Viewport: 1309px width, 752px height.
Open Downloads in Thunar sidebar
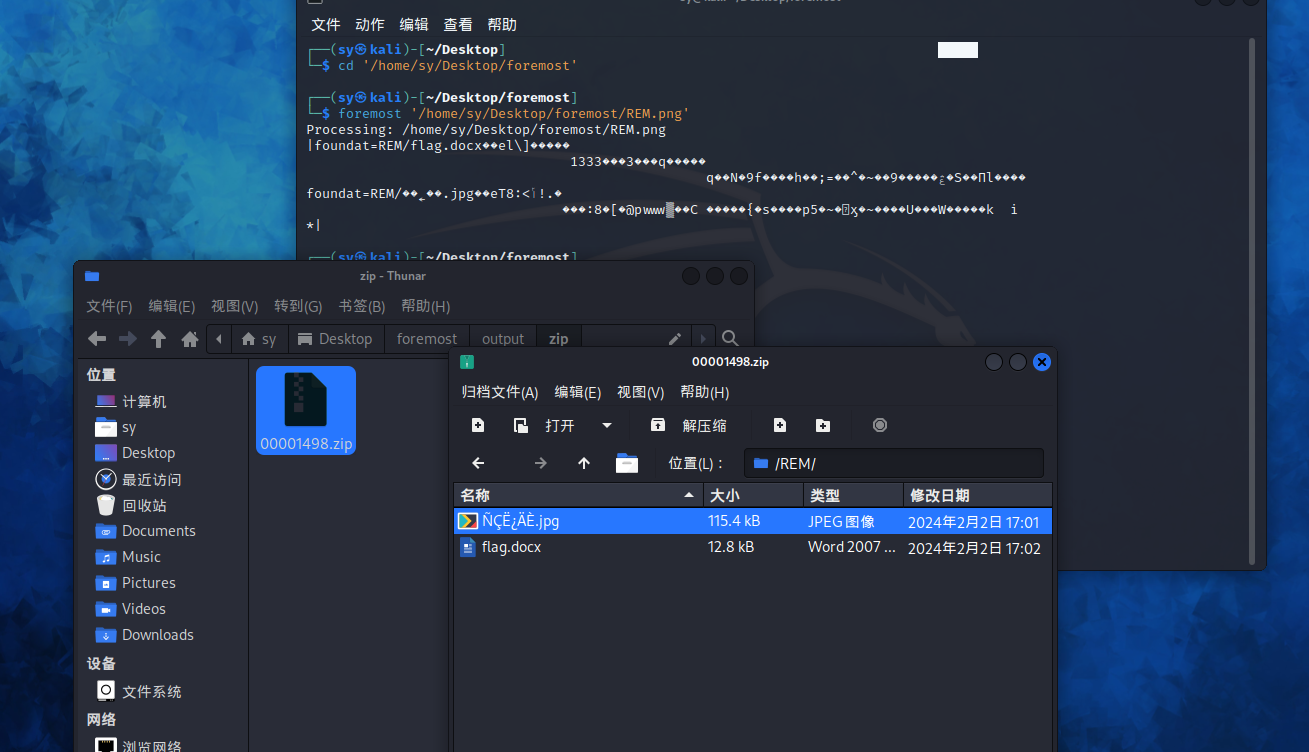tap(145, 635)
